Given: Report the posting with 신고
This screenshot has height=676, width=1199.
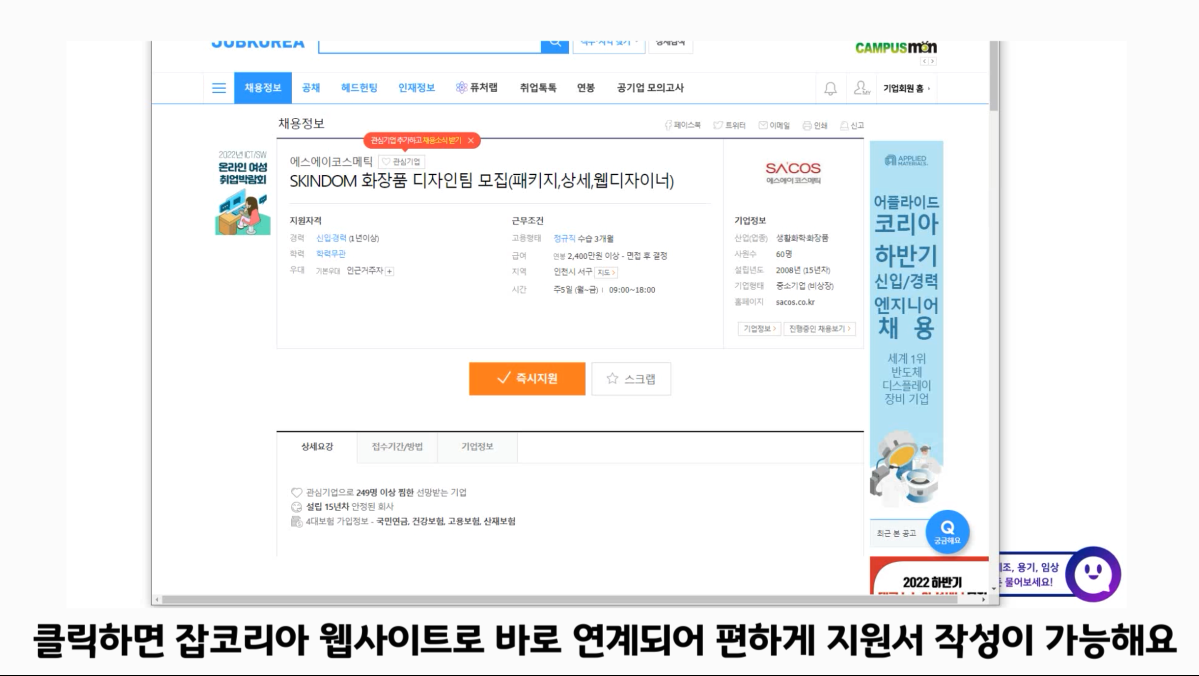Looking at the screenshot, I should [x=852, y=125].
